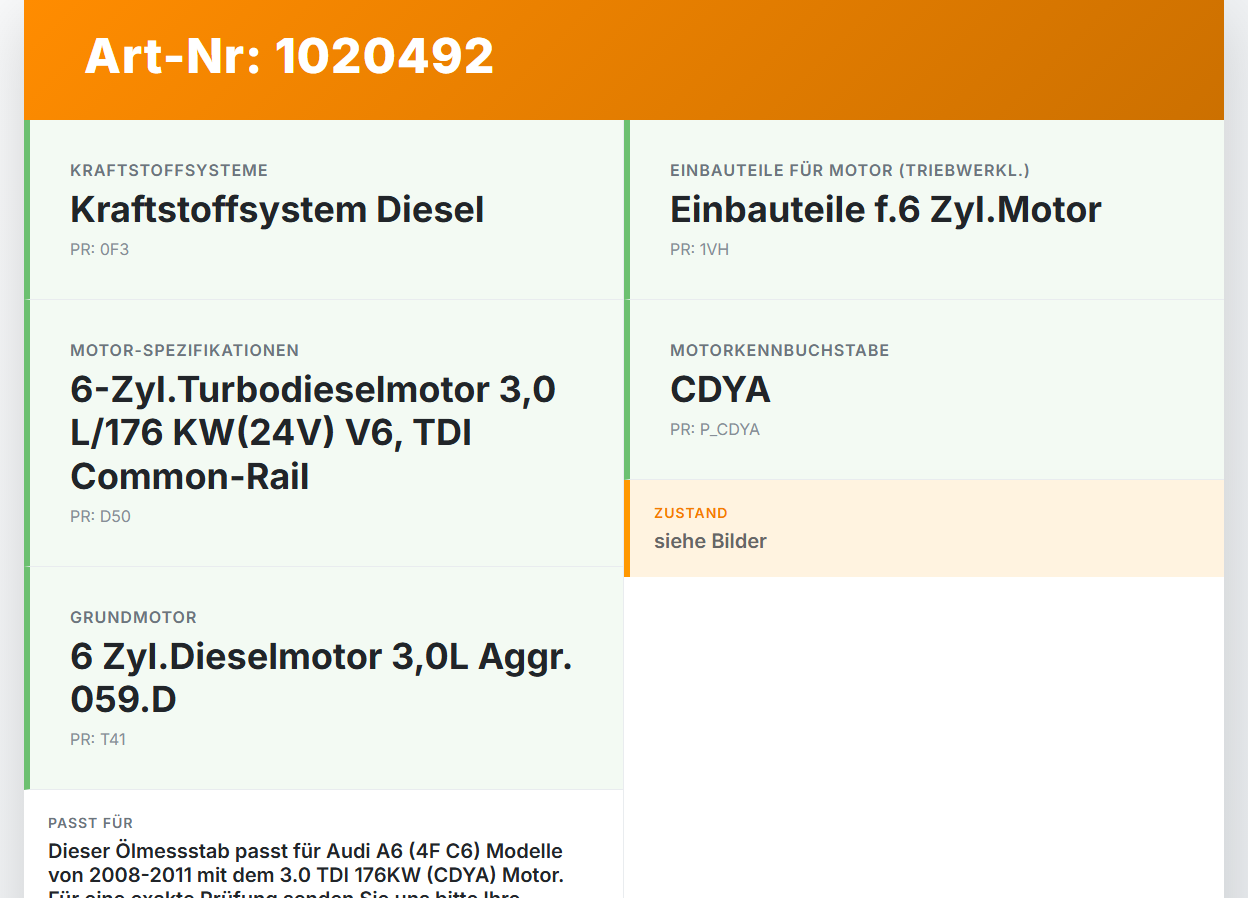1248x898 pixels.
Task: Click the Kraftstoffsystem Diesel value
Action: coord(277,210)
